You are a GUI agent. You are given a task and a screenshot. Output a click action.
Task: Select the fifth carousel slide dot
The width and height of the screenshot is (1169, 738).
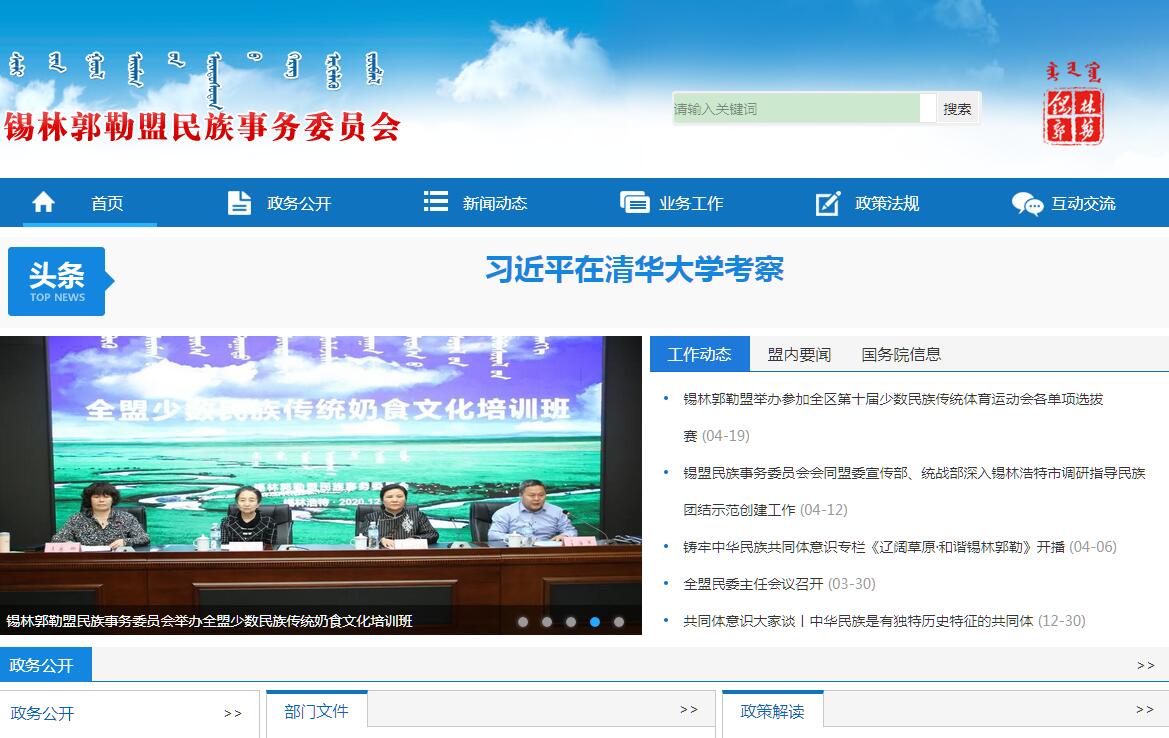tap(619, 622)
